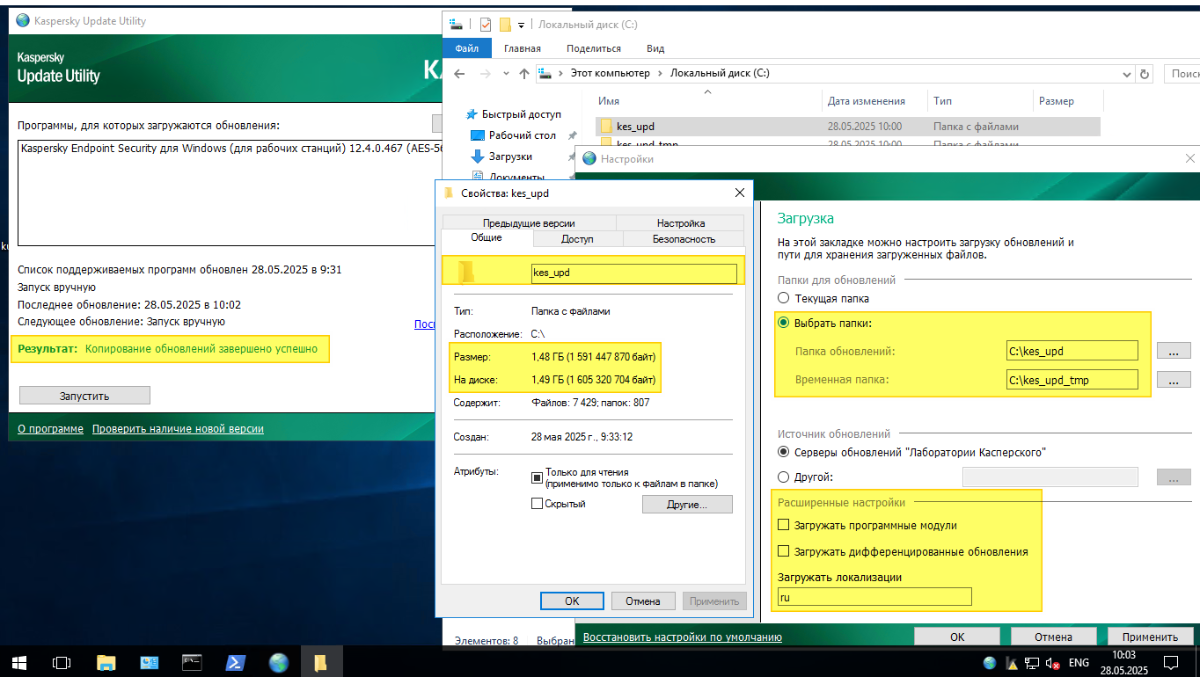Click the Start button on the taskbar
The image size is (1200, 677).
click(20, 662)
